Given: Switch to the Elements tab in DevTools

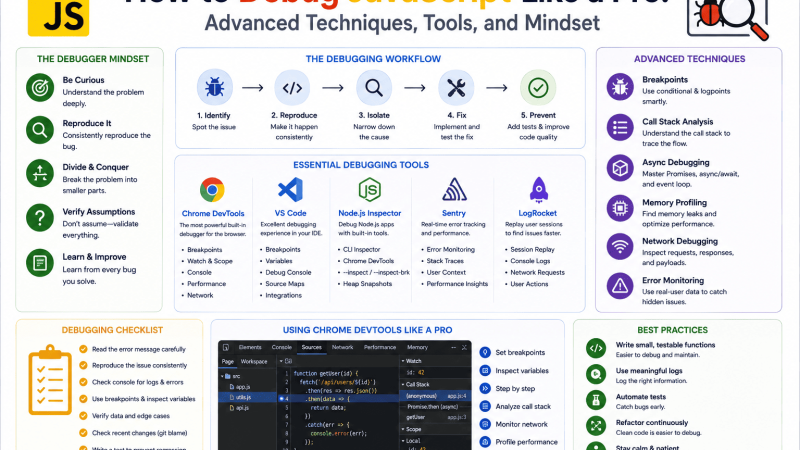Looking at the screenshot, I should click(x=250, y=347).
